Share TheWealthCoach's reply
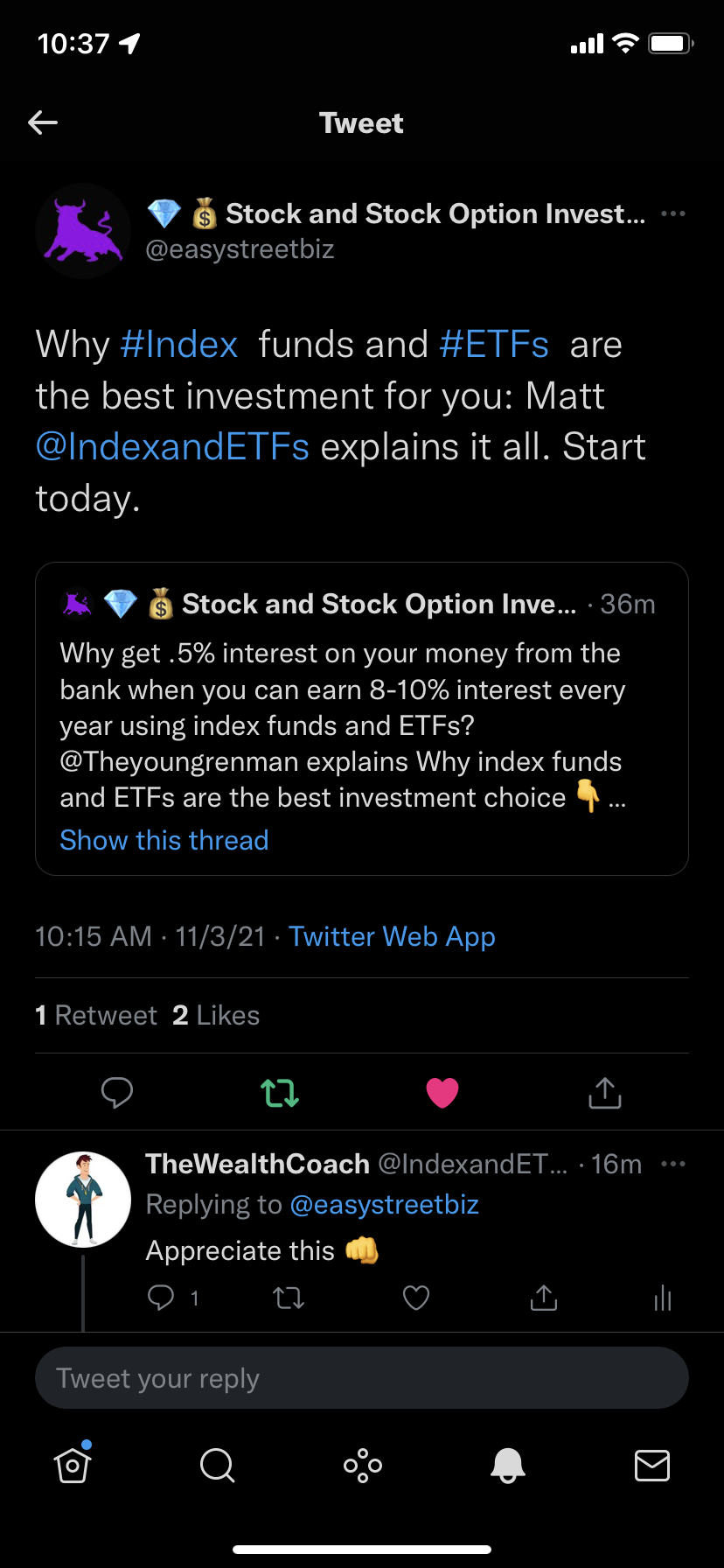Viewport: 724px width, 1568px height. 544,1298
